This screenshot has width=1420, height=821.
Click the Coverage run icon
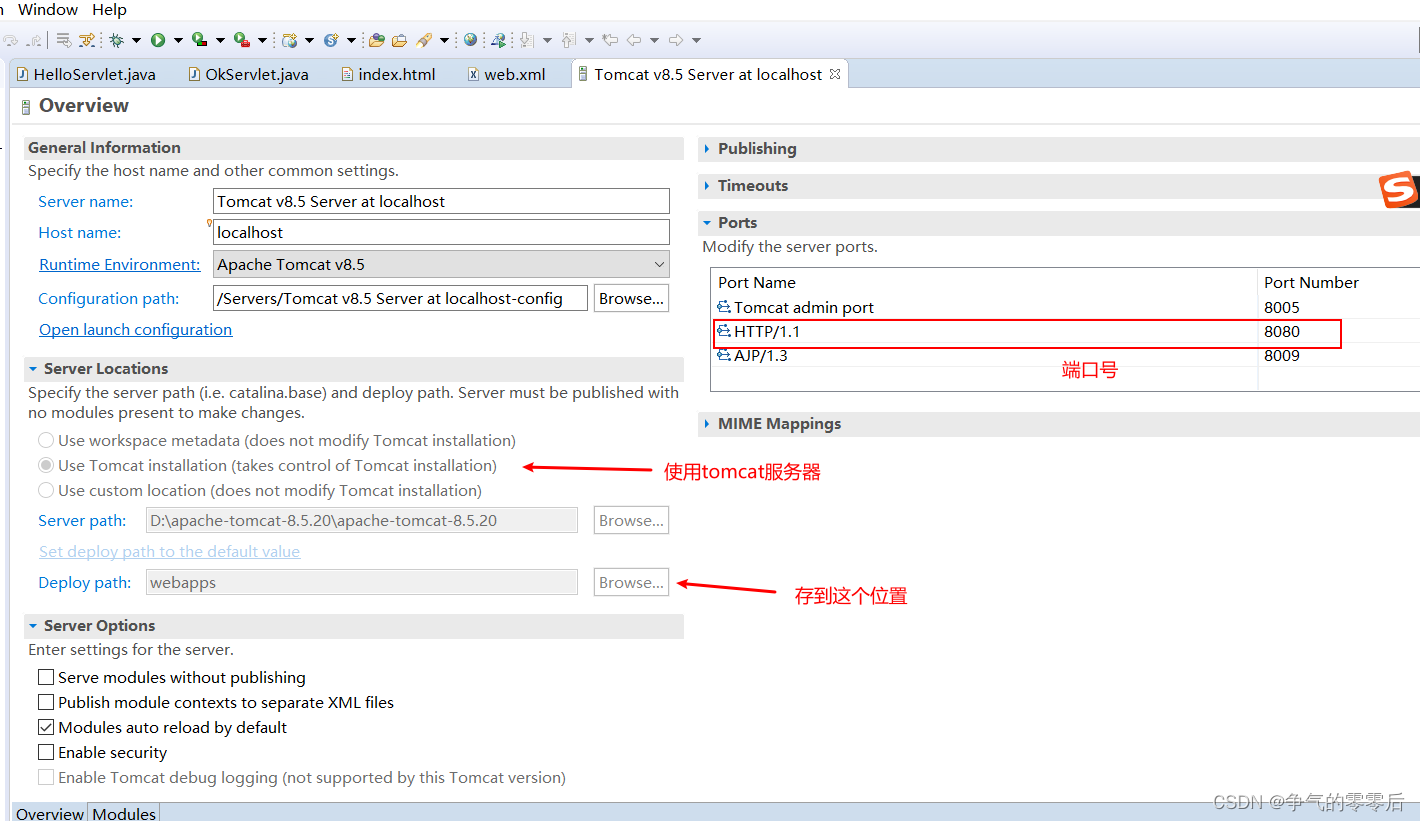(x=200, y=40)
